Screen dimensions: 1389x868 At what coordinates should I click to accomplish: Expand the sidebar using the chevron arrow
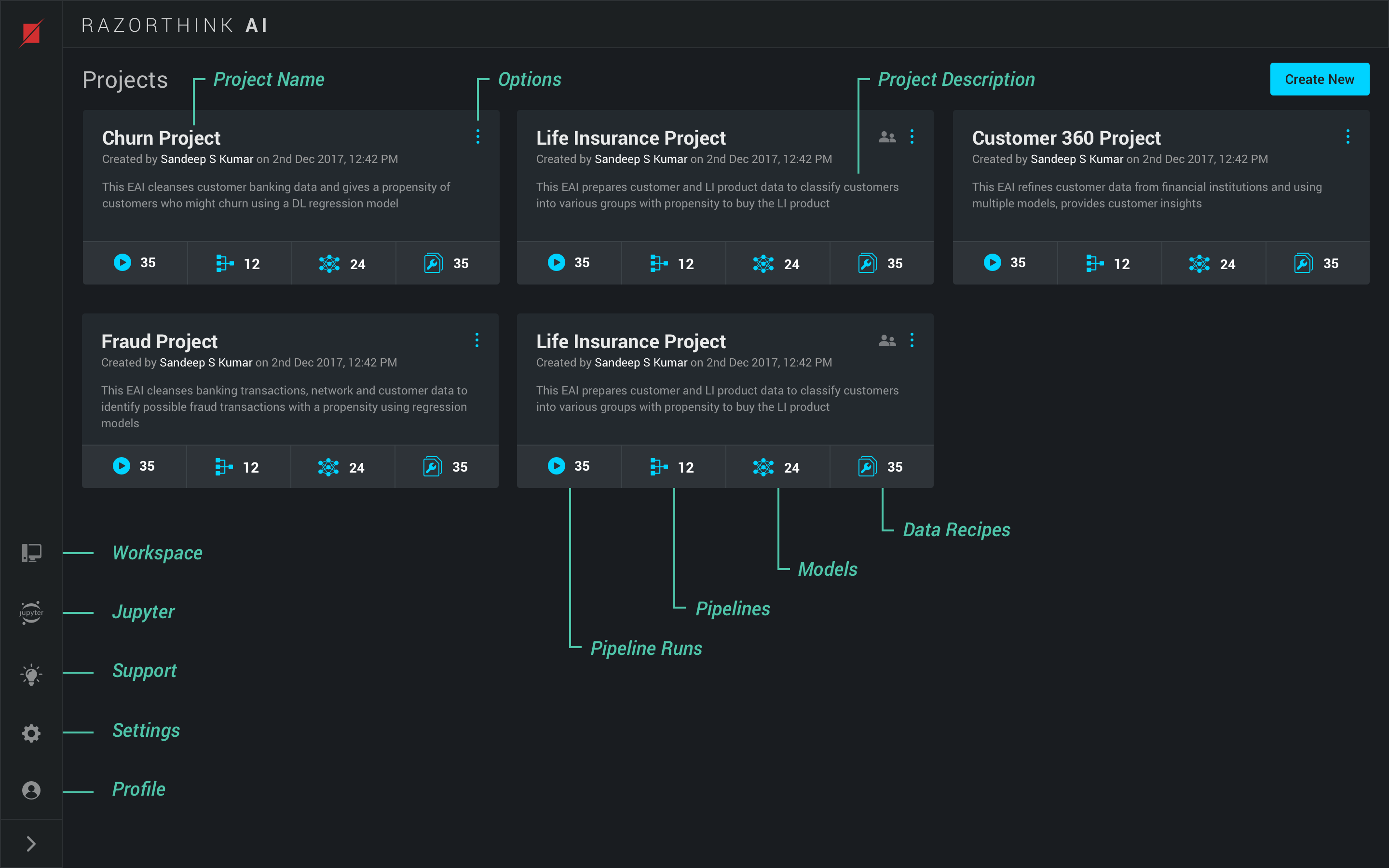[31, 843]
